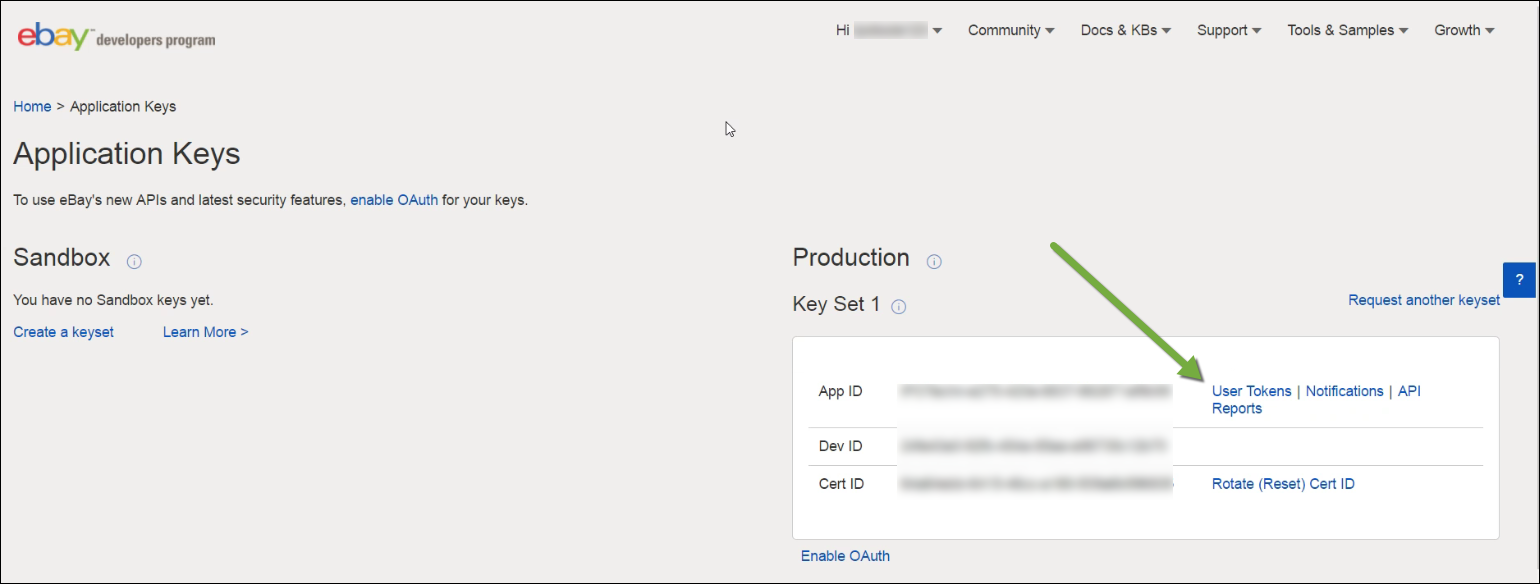Click the eBay developers program logo
Image resolution: width=1540 pixels, height=584 pixels.
click(x=116, y=37)
